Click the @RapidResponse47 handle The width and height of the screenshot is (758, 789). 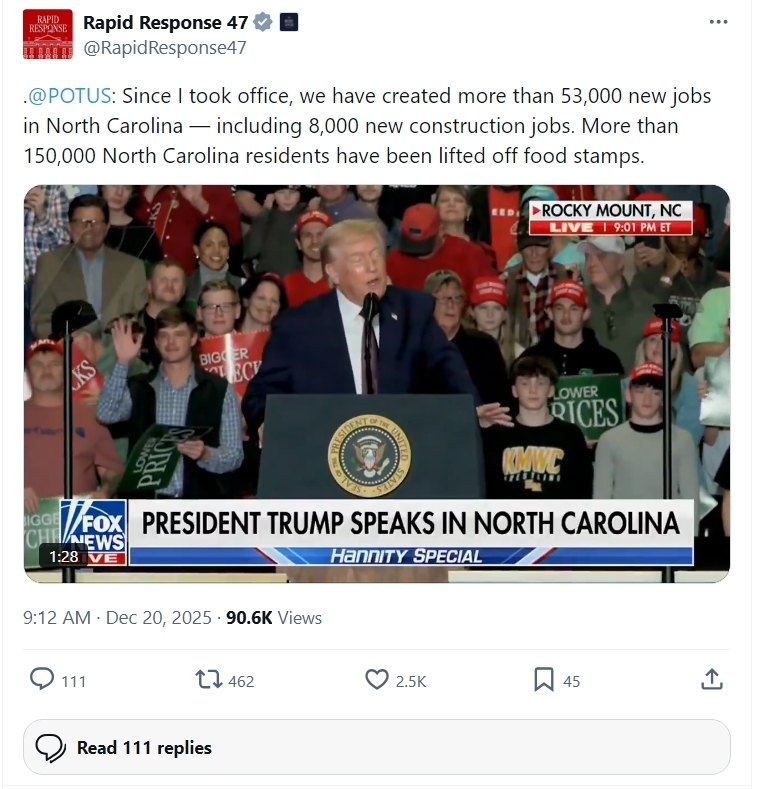coord(165,48)
